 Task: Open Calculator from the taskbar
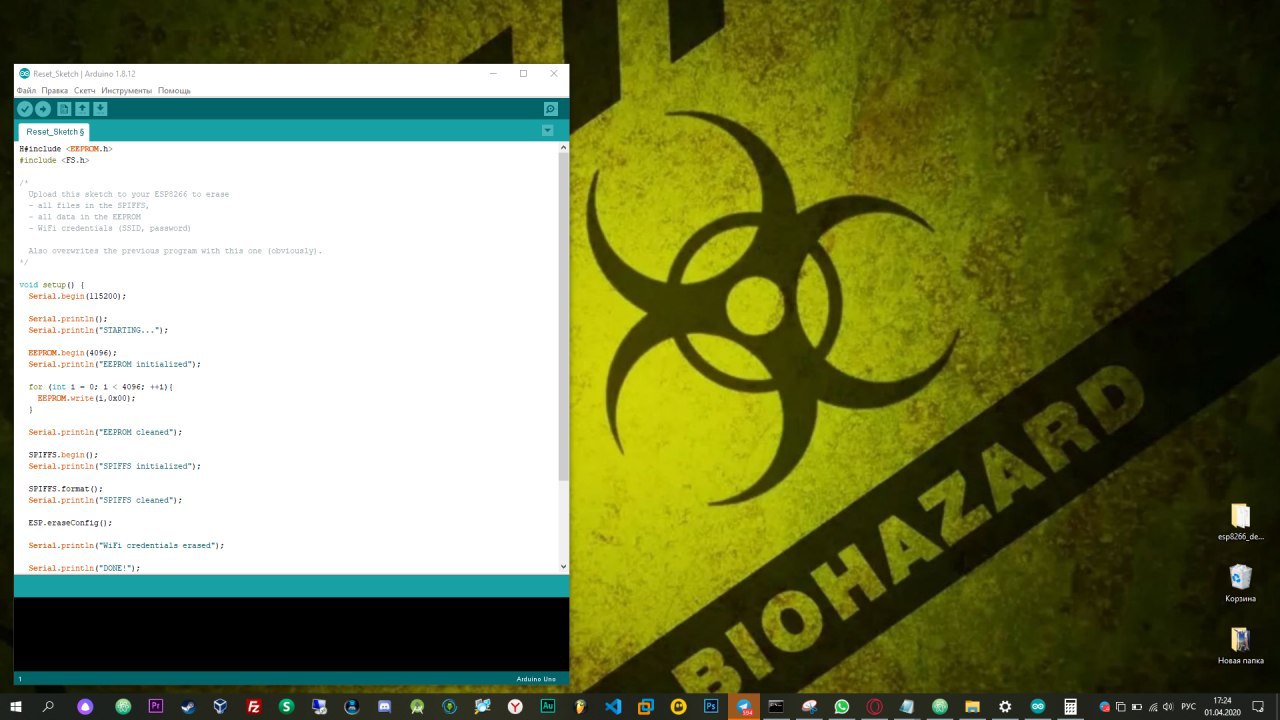(x=1070, y=706)
